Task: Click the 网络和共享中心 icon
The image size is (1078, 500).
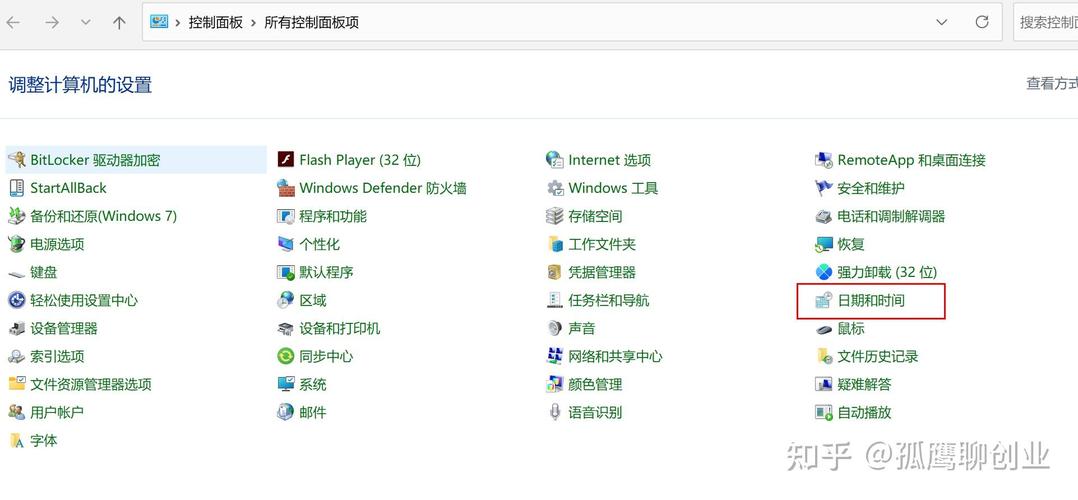Action: point(555,356)
